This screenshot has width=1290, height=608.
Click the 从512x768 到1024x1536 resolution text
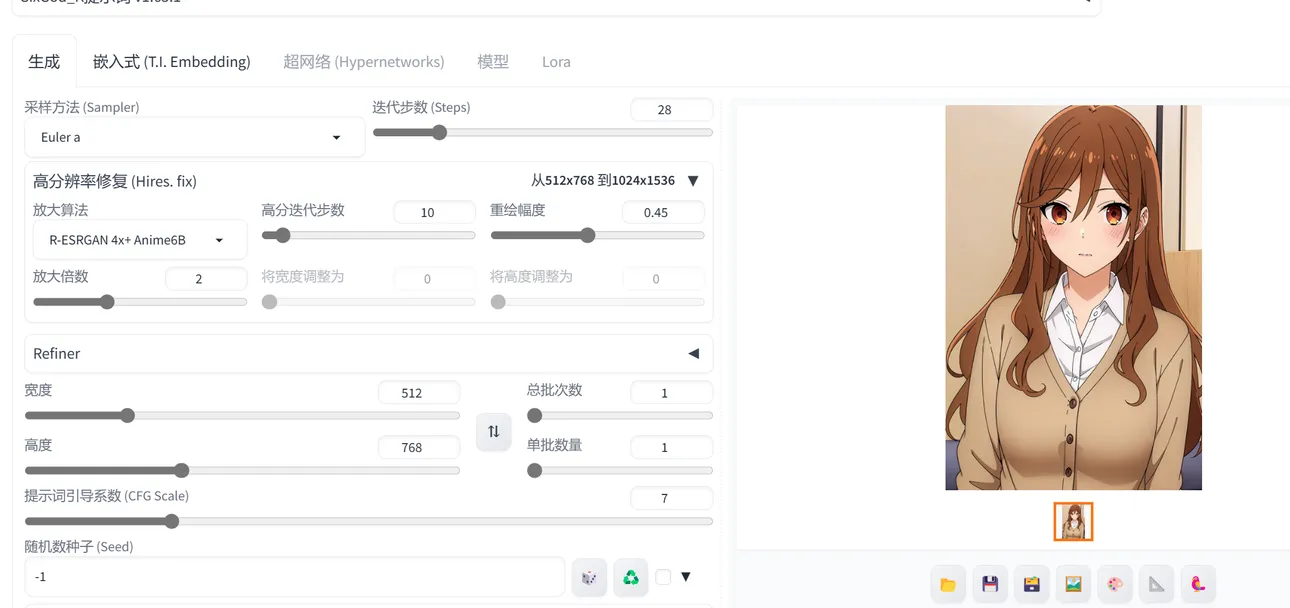[603, 181]
